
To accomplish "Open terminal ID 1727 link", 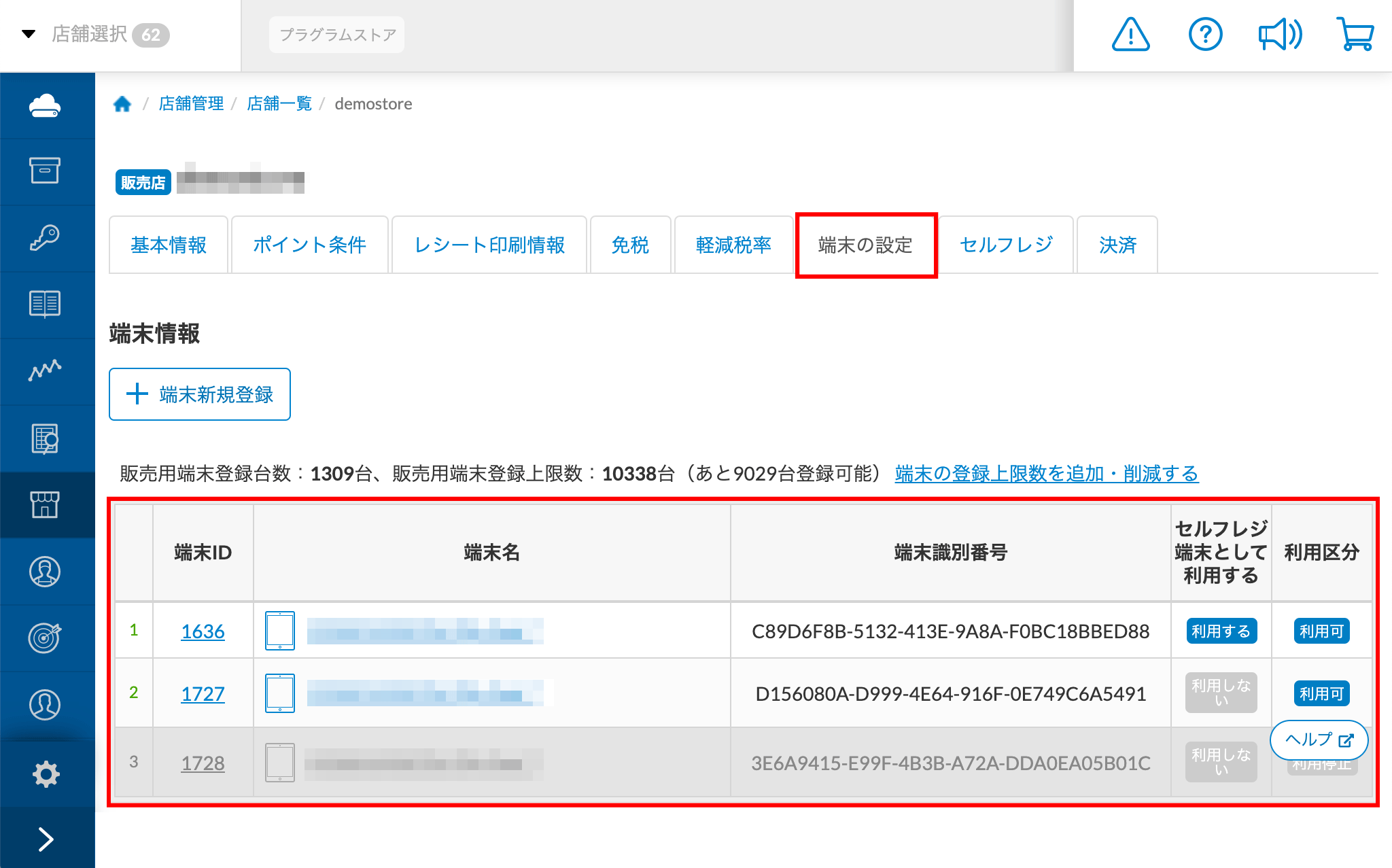I will pos(203,693).
